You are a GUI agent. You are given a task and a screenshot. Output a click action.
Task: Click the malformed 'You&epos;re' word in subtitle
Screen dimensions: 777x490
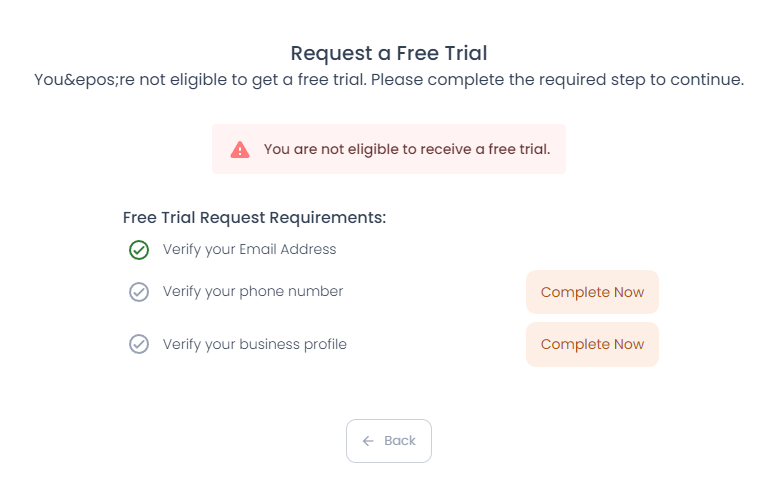pos(83,79)
